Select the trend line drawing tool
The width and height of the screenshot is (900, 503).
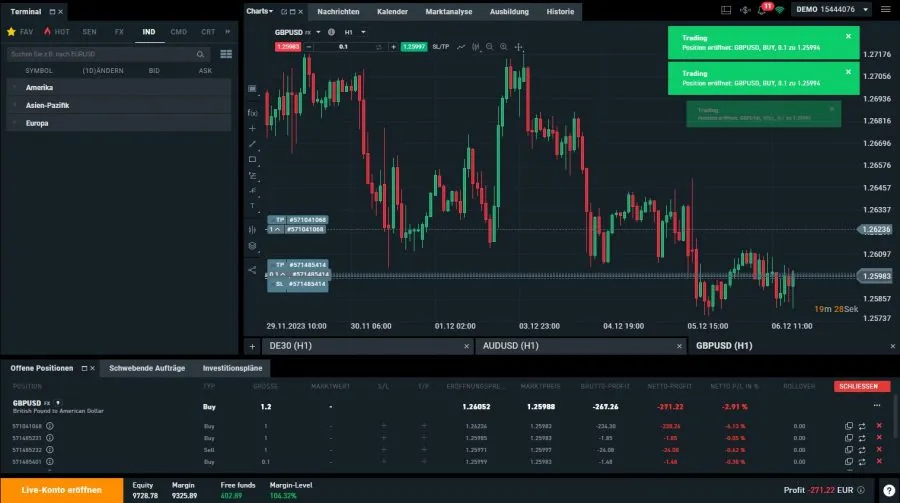click(252, 144)
